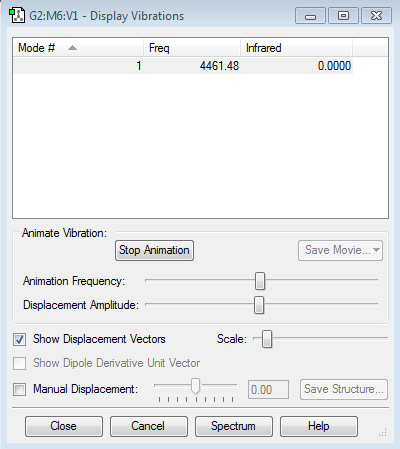Click the Mode # sort arrow
Image resolution: width=400 pixels, height=449 pixels.
pyautogui.click(x=72, y=48)
